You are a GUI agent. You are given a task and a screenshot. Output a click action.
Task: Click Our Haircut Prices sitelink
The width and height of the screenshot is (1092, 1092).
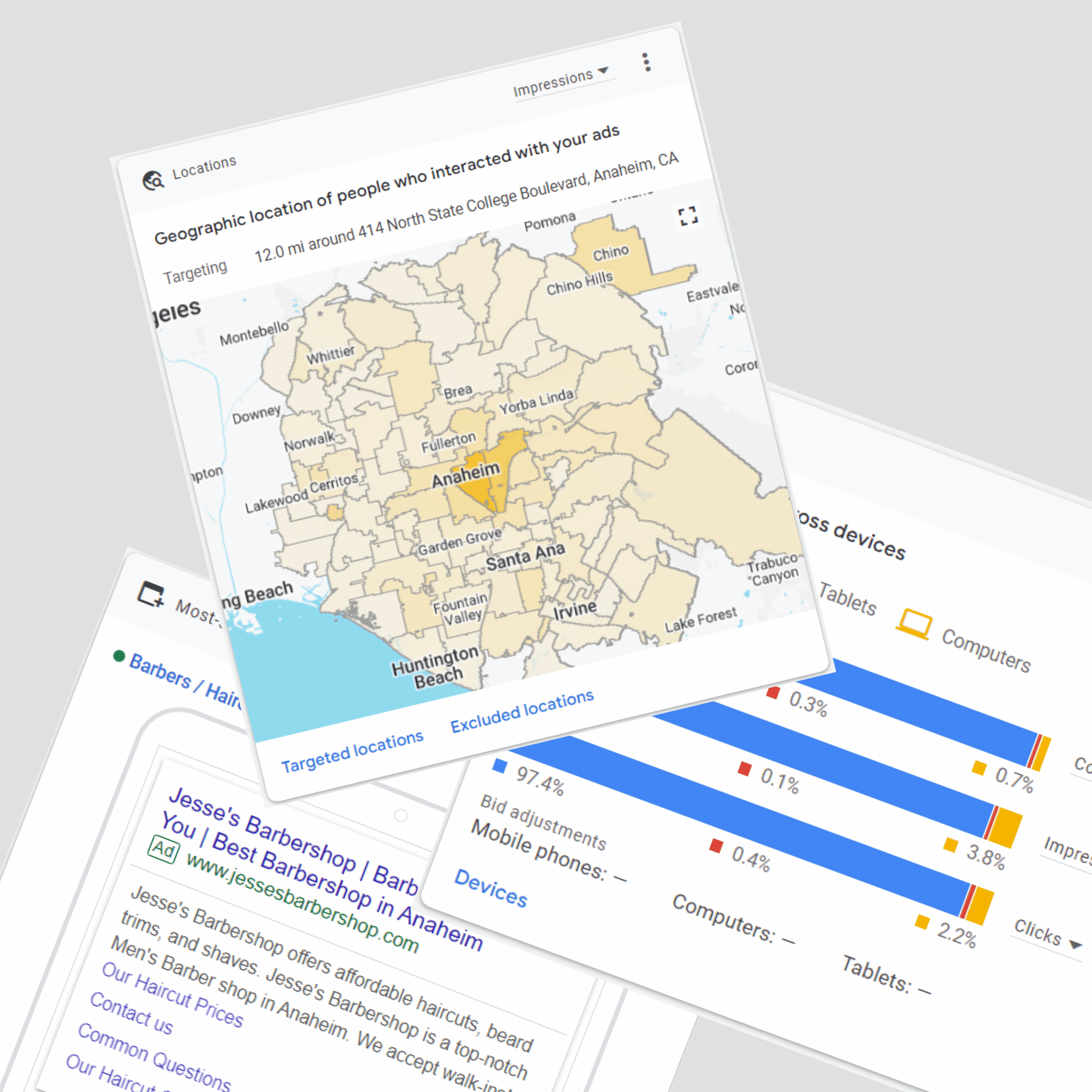172,995
